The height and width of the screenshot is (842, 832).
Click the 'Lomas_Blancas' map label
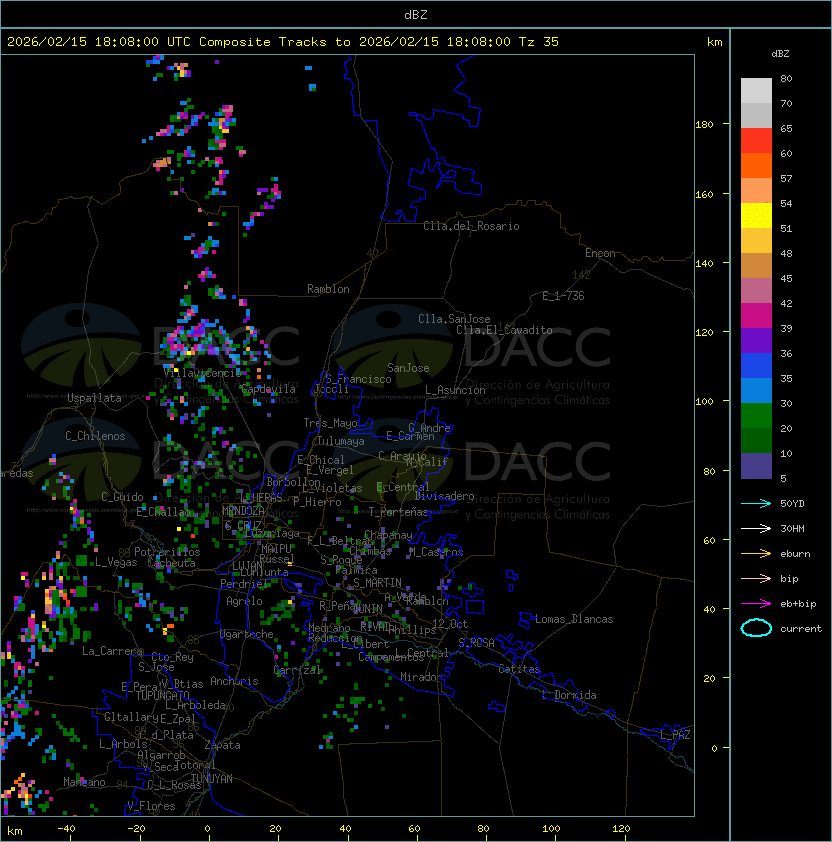[x=574, y=619]
